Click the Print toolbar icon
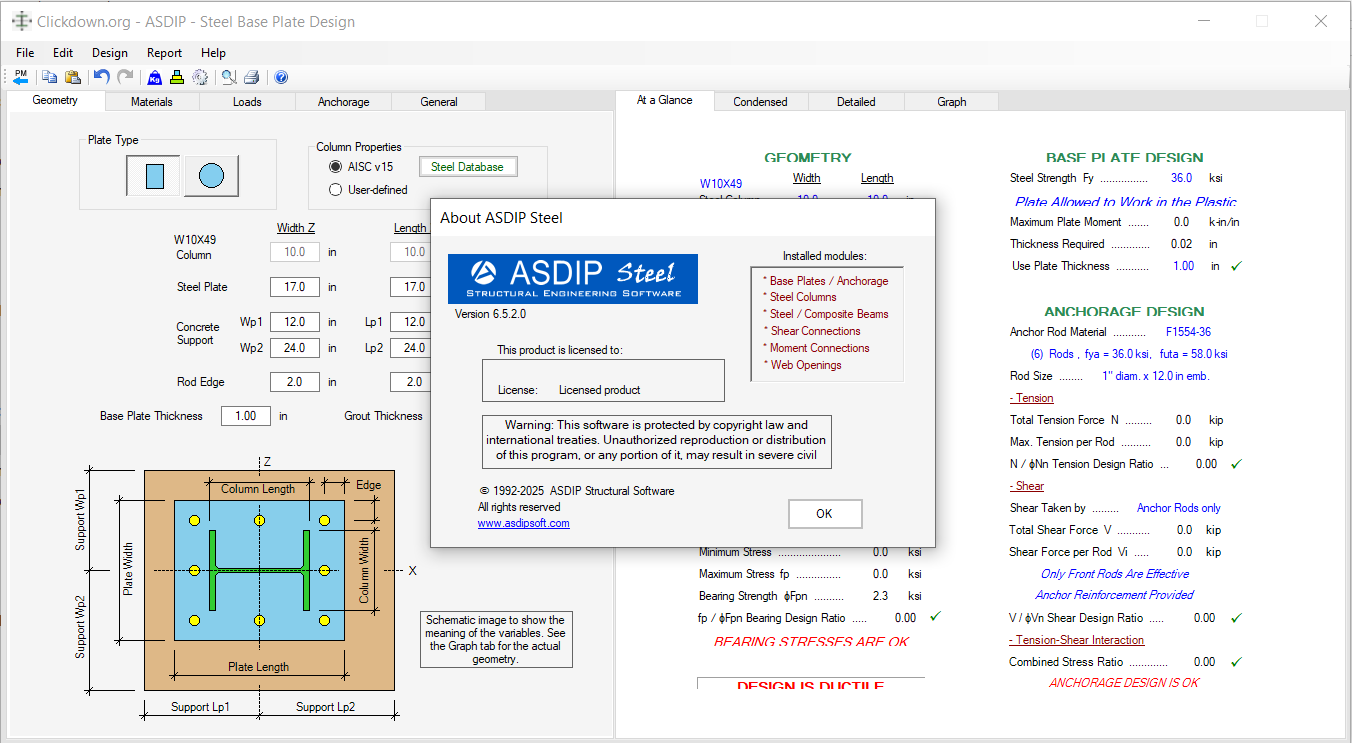Image resolution: width=1352 pixels, height=743 pixels. coord(253,77)
